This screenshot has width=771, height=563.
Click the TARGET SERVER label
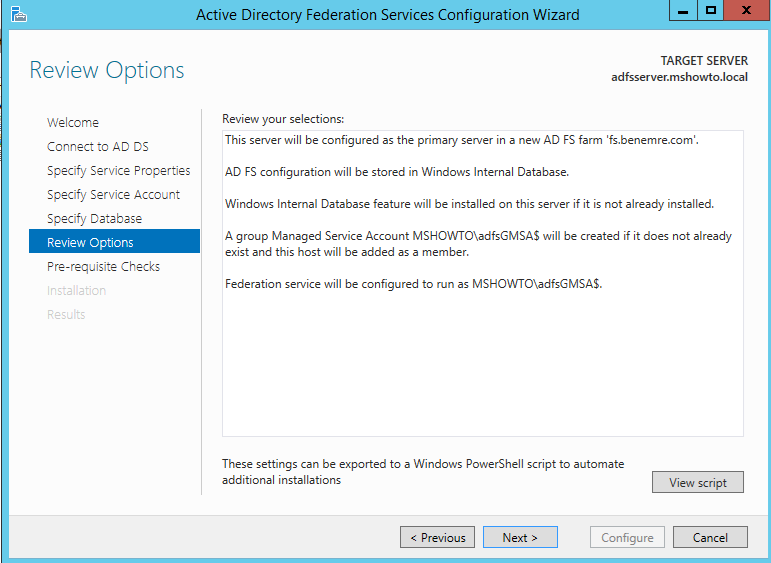(x=704, y=60)
